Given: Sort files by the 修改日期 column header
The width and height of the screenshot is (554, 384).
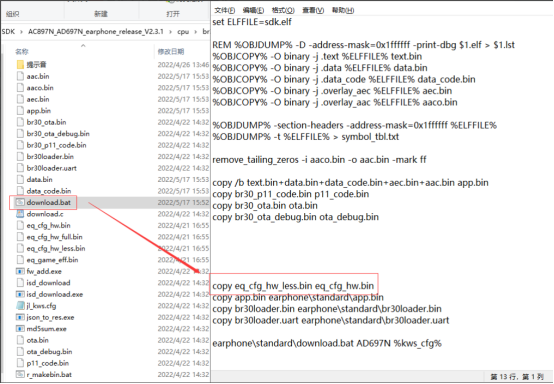Looking at the screenshot, I should point(171,52).
